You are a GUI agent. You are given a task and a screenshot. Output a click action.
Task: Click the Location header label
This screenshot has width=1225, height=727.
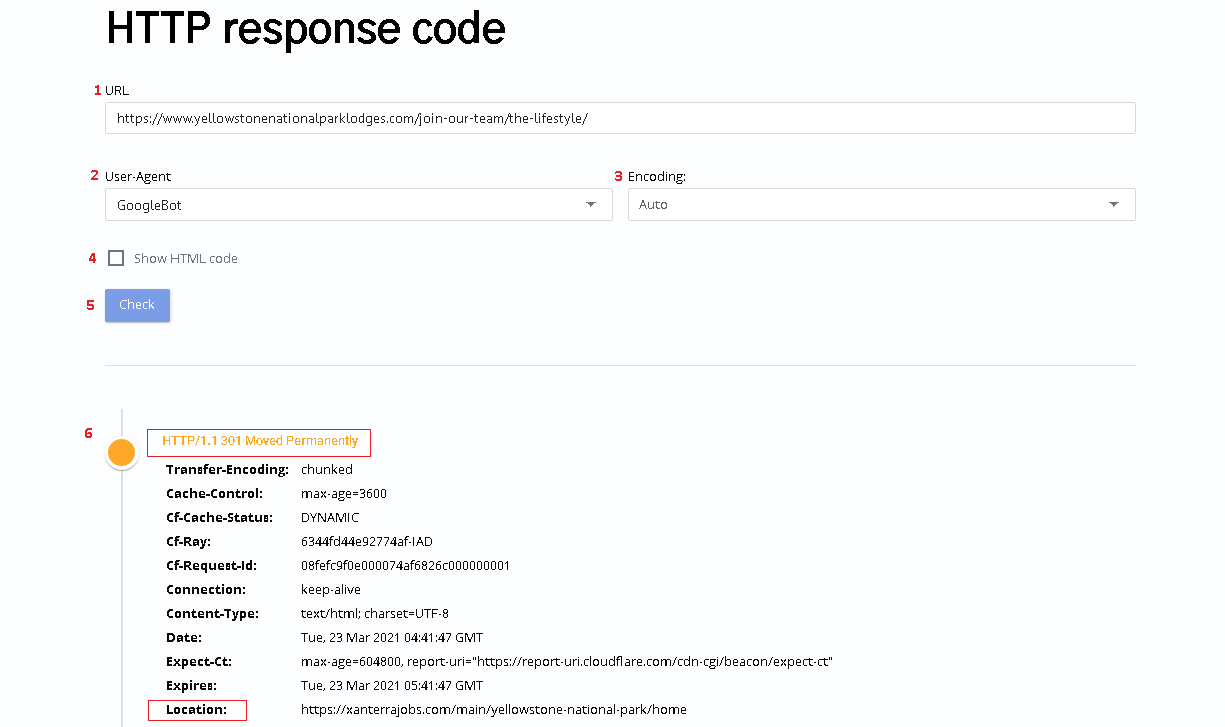pyautogui.click(x=196, y=710)
